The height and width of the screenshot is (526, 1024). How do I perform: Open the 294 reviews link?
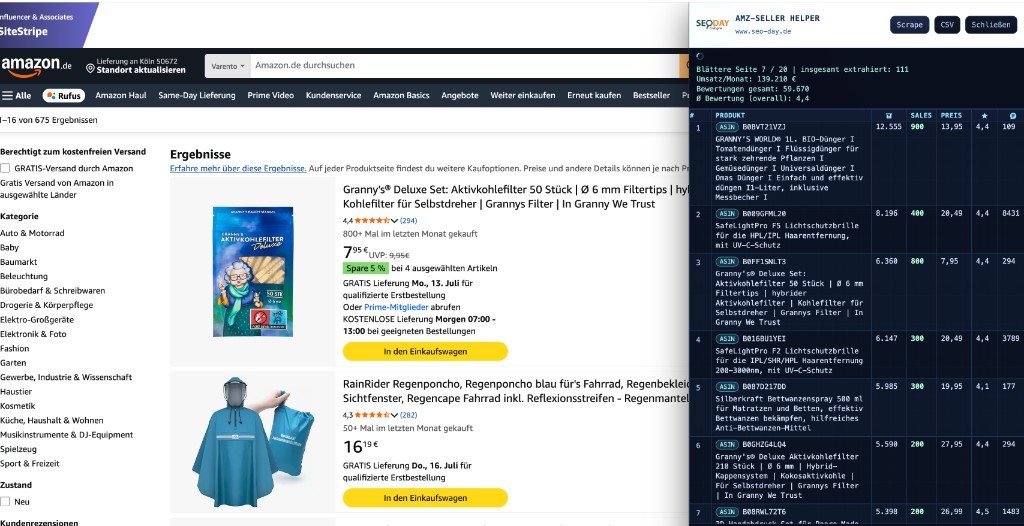[x=409, y=221]
